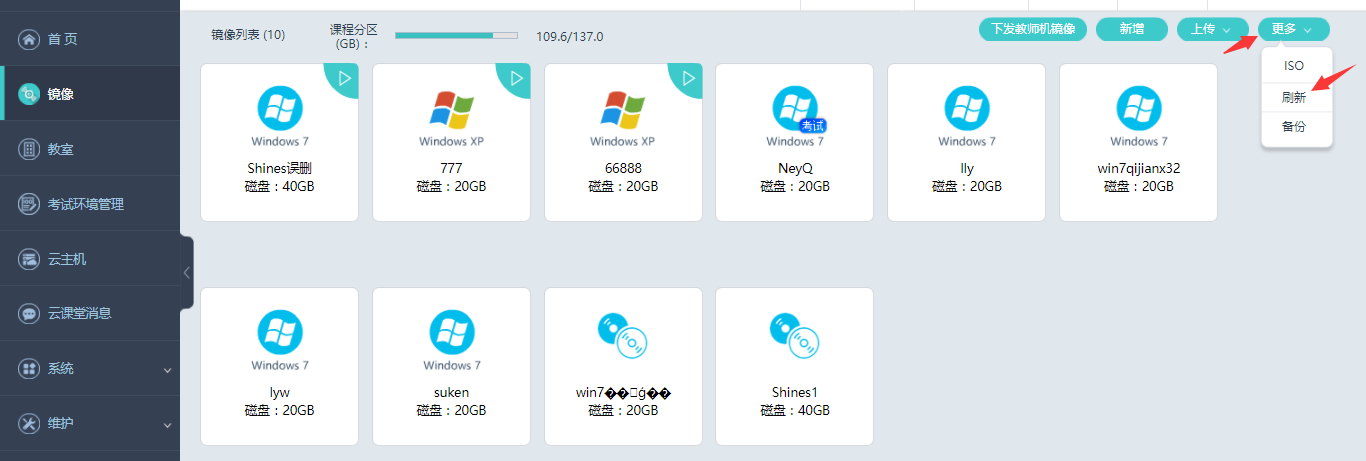Click the disc icon above win7 garbled name
The height and width of the screenshot is (461, 1366).
[622, 335]
